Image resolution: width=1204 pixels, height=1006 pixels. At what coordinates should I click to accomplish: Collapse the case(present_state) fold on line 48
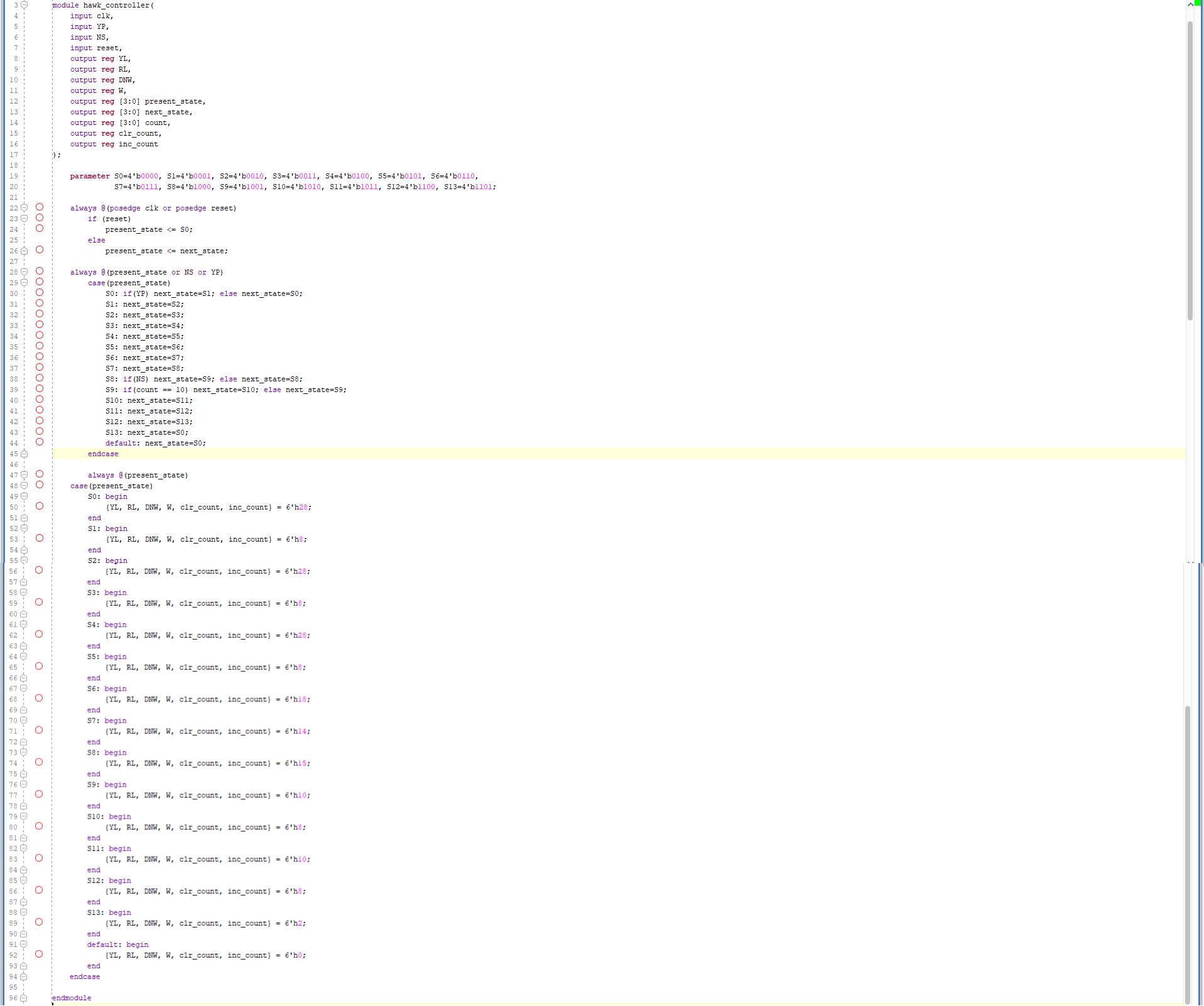[x=24, y=485]
